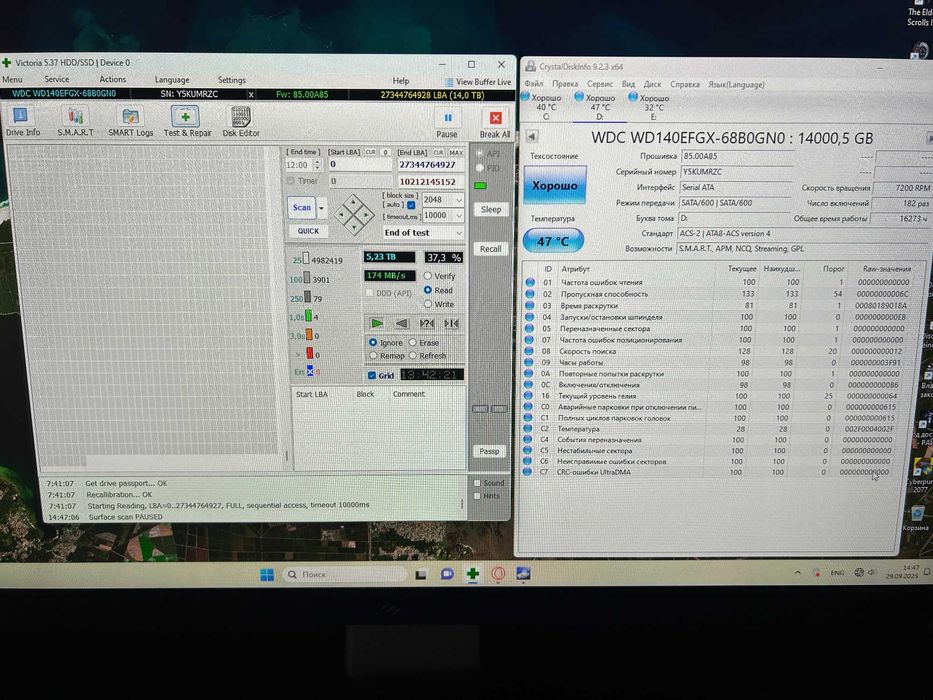
Task: Click blue status circle for attribute C7
Action: point(527,472)
